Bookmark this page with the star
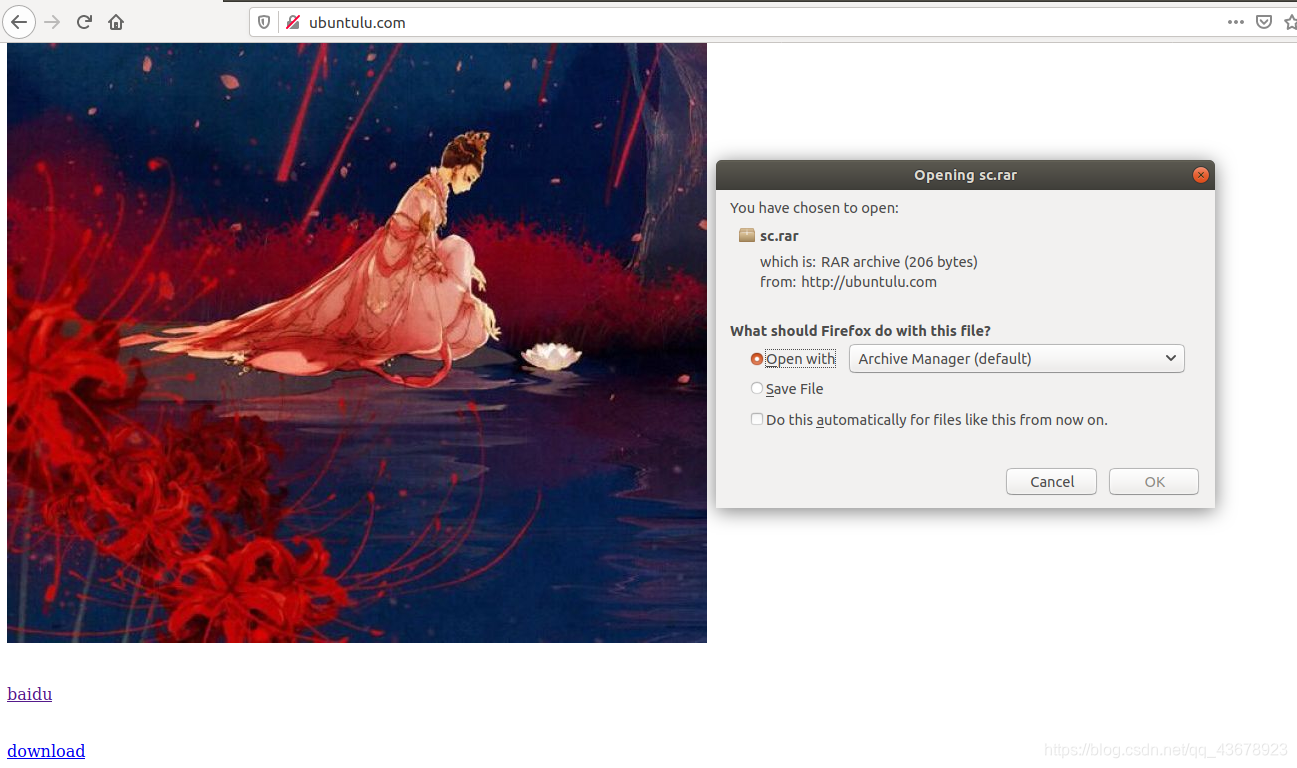The width and height of the screenshot is (1297, 768). (x=1290, y=22)
